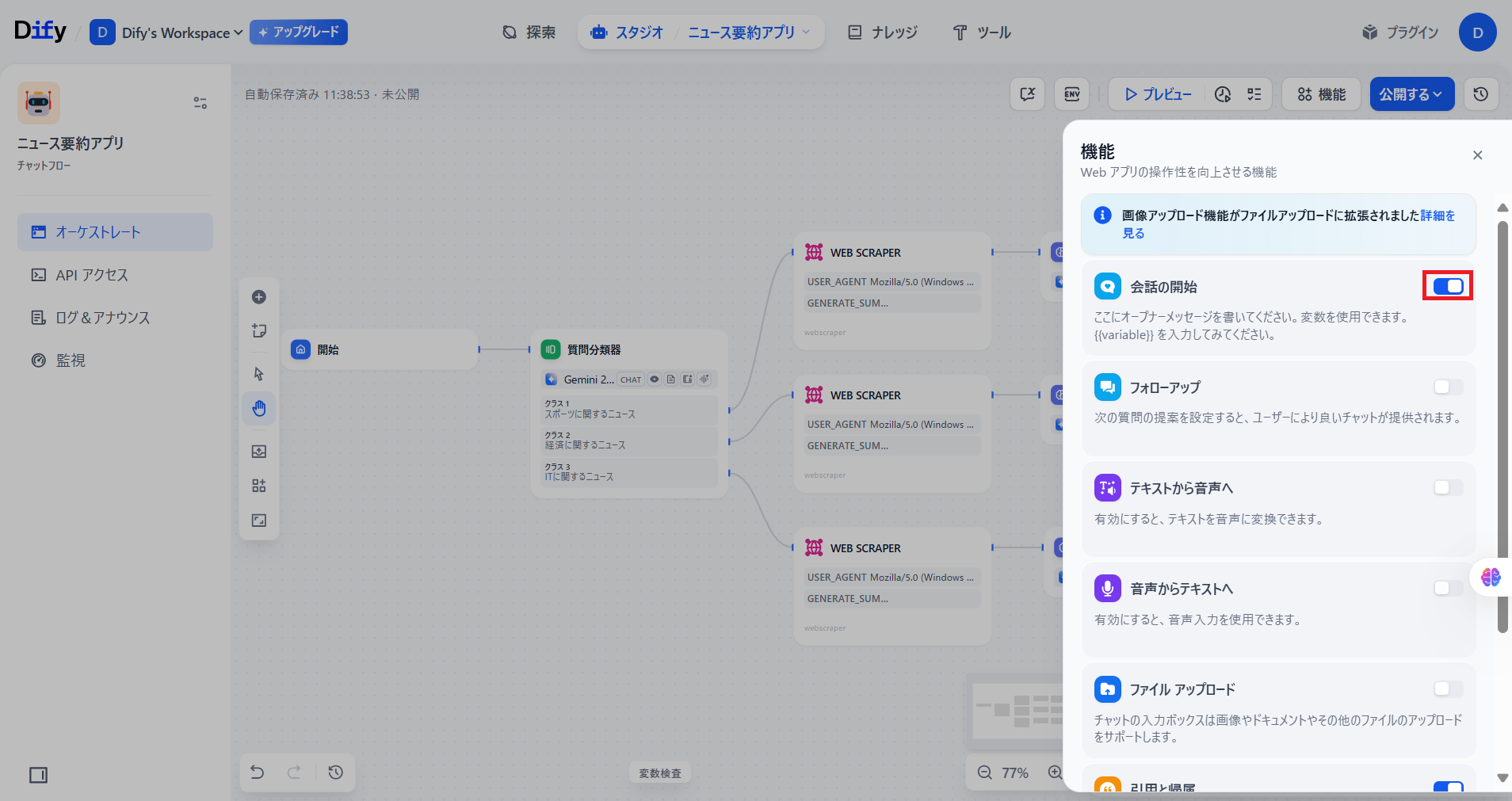This screenshot has width=1512, height=801.
Task: Select API アクセス in the sidebar
Action: pyautogui.click(x=91, y=275)
